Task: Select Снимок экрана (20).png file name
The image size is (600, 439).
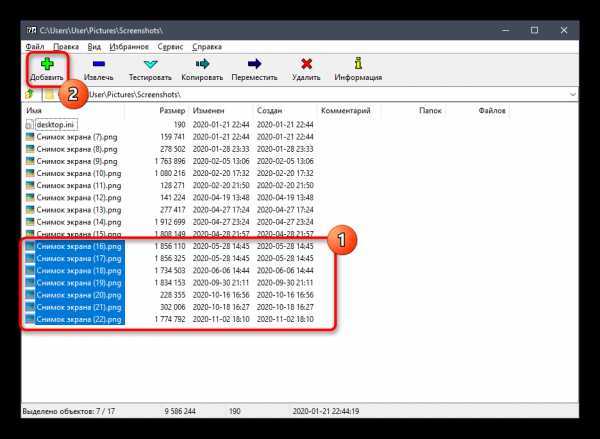Action: pyautogui.click(x=79, y=295)
